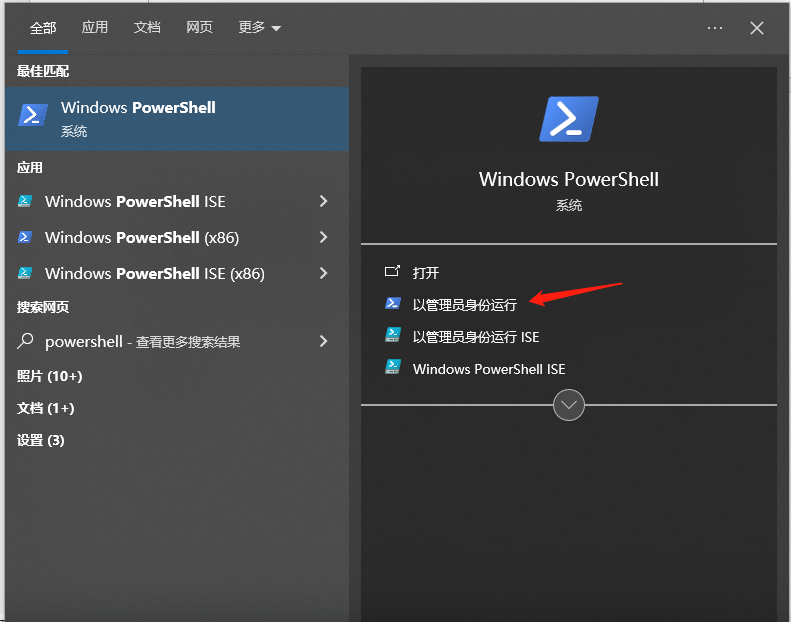791x622 pixels.
Task: Click the Windows PowerShell best match icon
Action: [x=33, y=115]
